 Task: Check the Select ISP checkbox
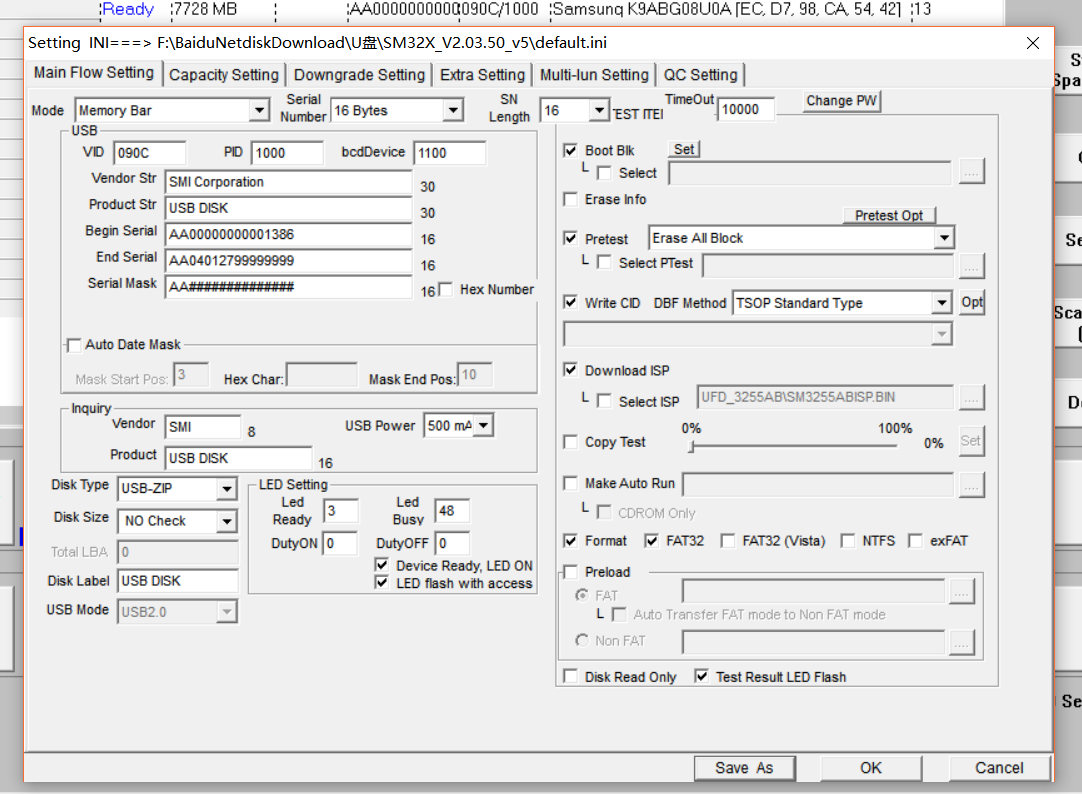(x=604, y=401)
